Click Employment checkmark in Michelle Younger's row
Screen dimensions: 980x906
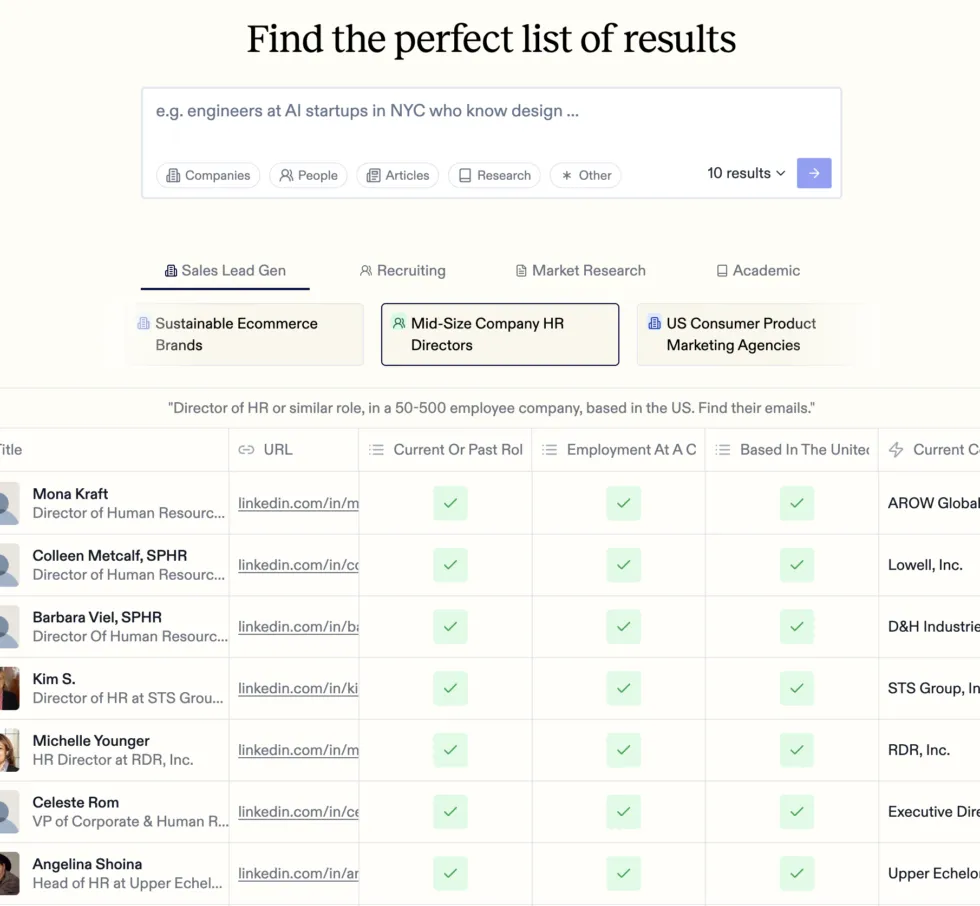pos(623,750)
